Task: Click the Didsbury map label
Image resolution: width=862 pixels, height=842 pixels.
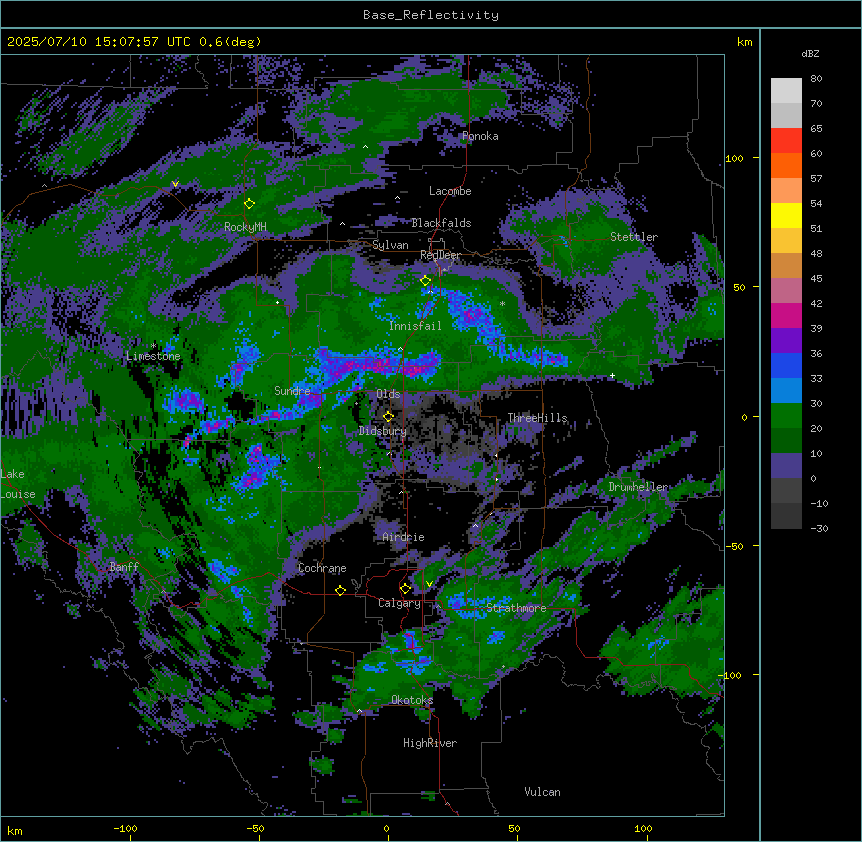Action: [x=383, y=431]
